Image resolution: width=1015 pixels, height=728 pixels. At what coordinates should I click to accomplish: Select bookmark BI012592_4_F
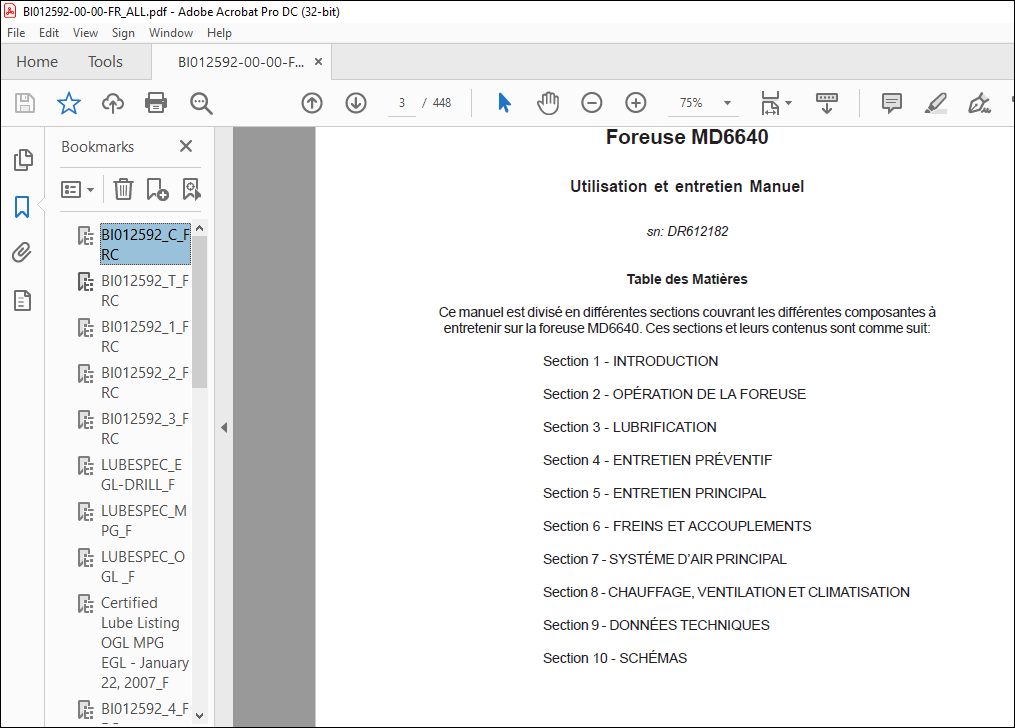[x=145, y=709]
